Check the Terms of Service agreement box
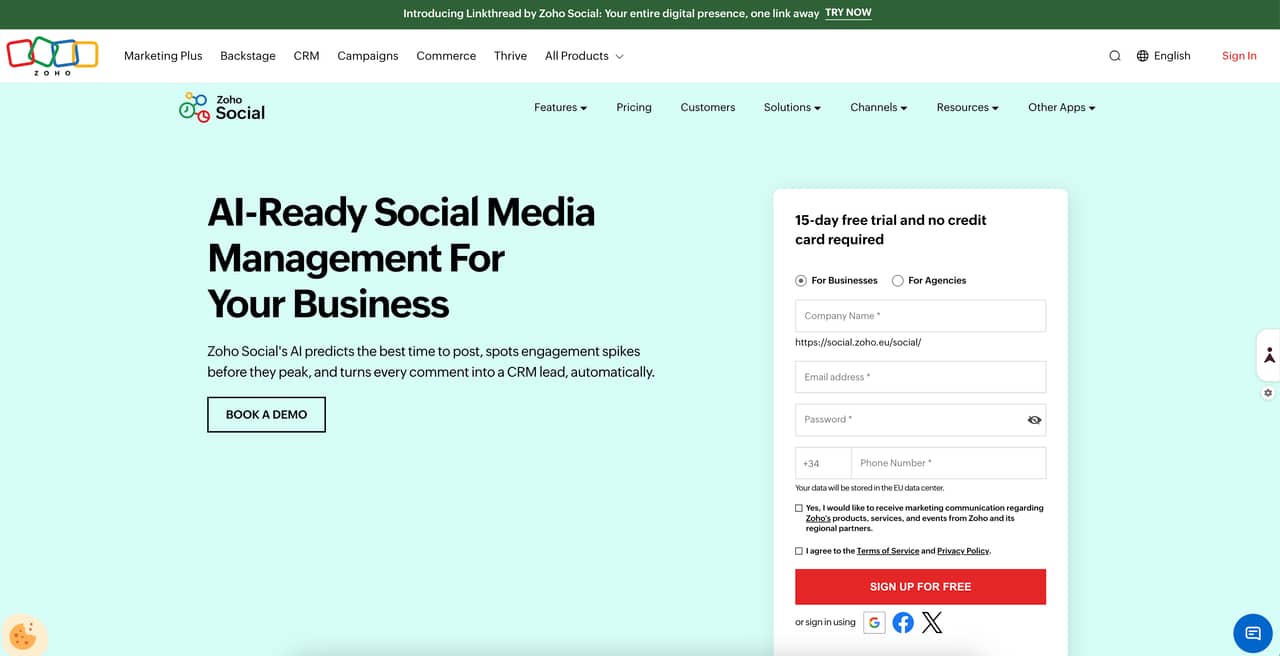The width and height of the screenshot is (1280, 656). [799, 551]
